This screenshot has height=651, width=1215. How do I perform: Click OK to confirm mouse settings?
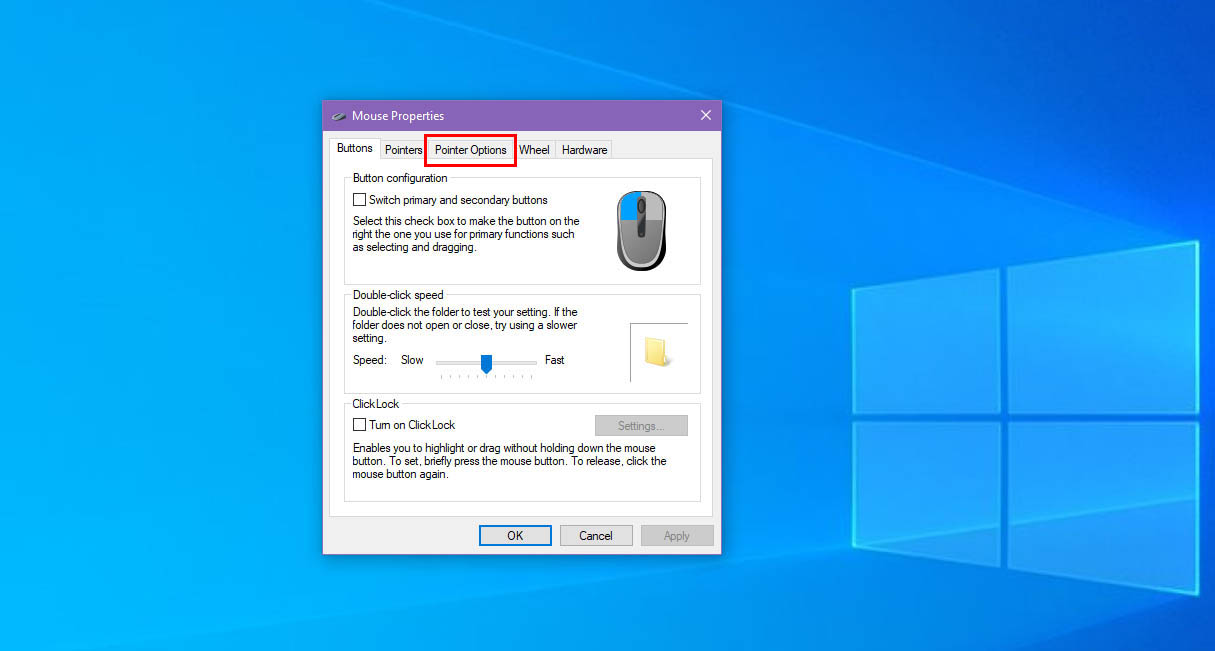514,535
